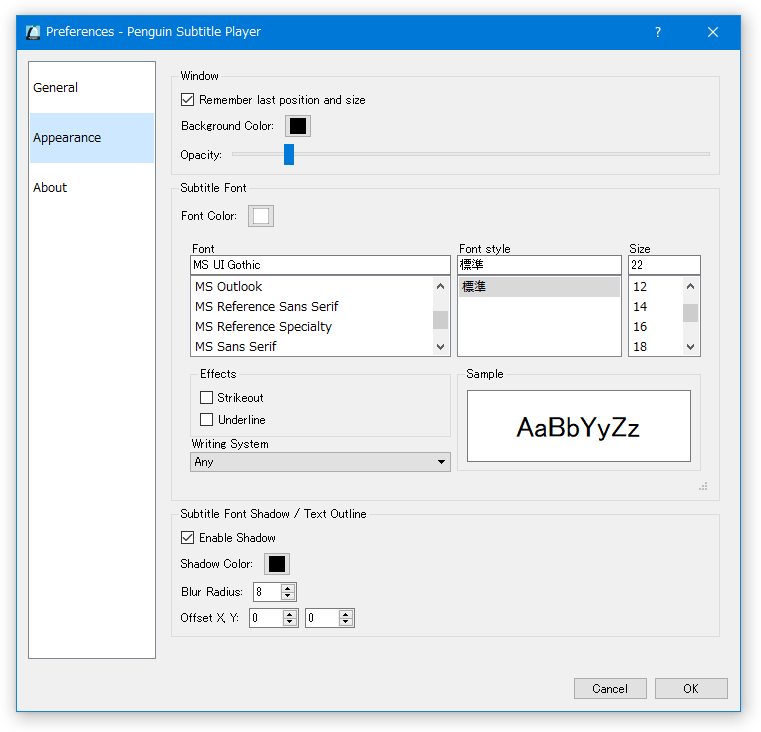Select the Appearance page in sidebar
The height and width of the screenshot is (732, 761).
(92, 138)
